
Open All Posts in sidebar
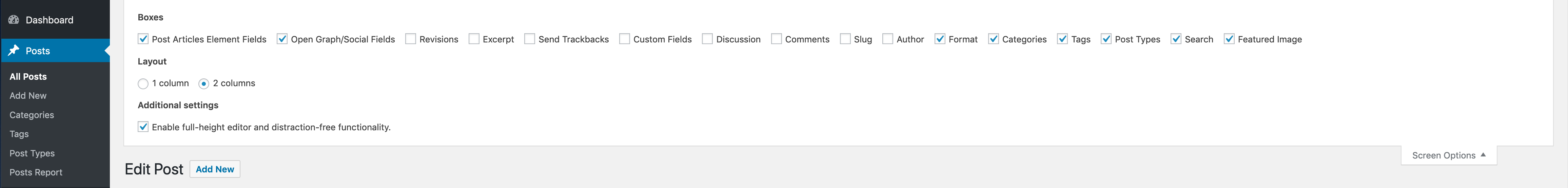tap(28, 77)
